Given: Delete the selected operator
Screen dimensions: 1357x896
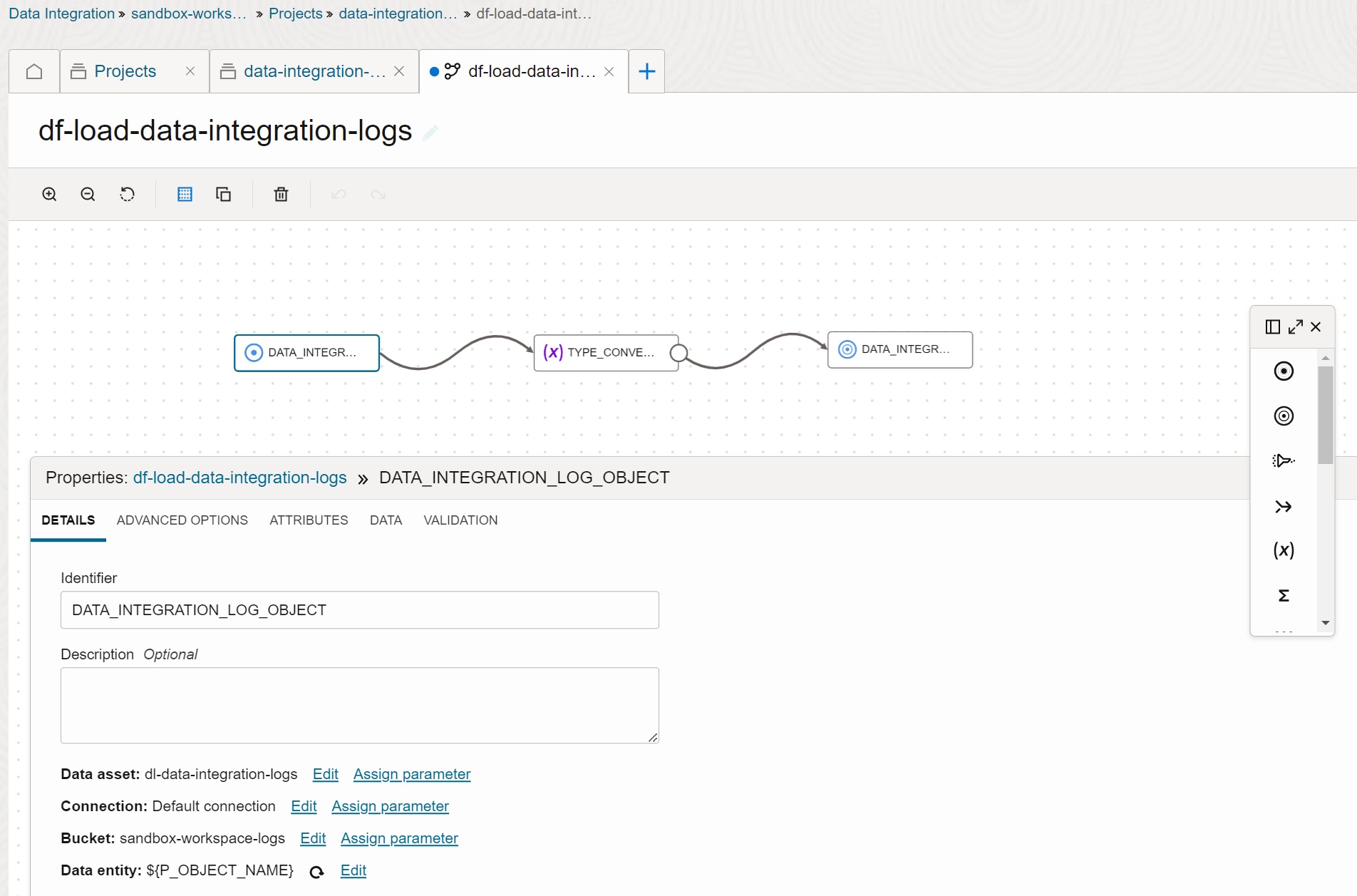Looking at the screenshot, I should (x=281, y=195).
